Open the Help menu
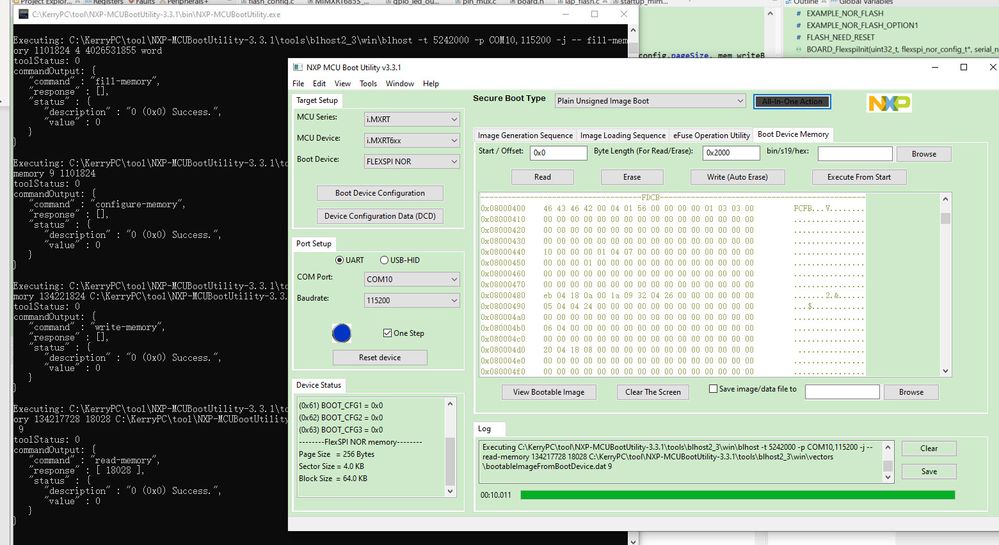This screenshot has width=999, height=545. [431, 84]
